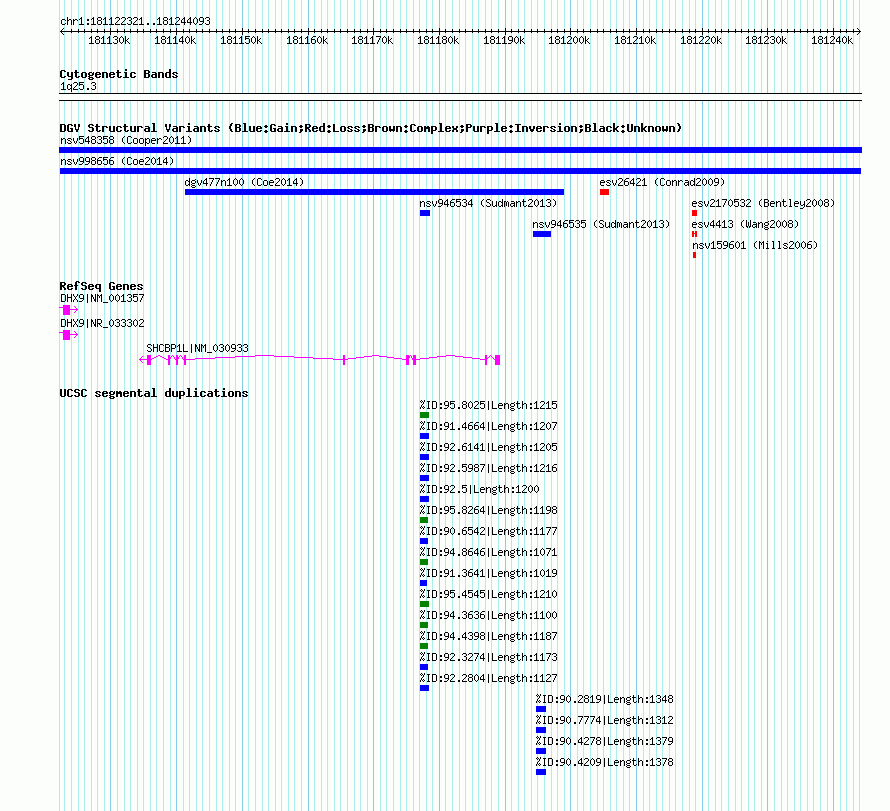
Task: Click the chr1:181122321..181244093 coordinate label
Action: (x=135, y=21)
